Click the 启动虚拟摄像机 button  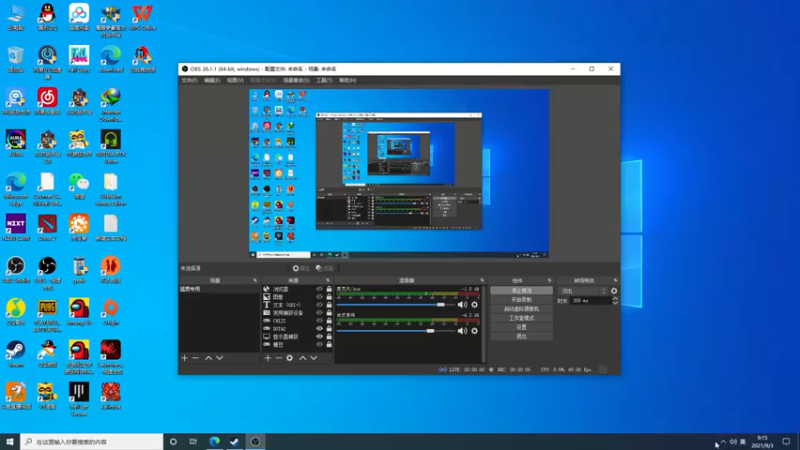[521, 309]
